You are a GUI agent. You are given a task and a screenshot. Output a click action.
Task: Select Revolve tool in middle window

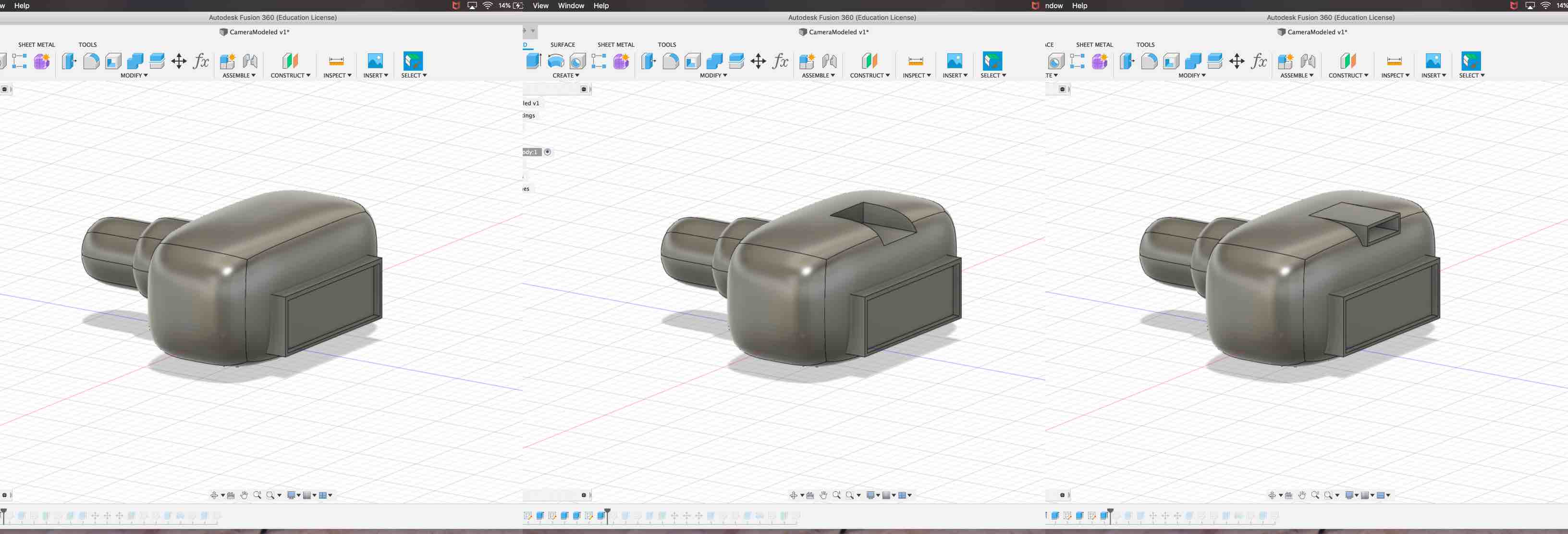556,61
